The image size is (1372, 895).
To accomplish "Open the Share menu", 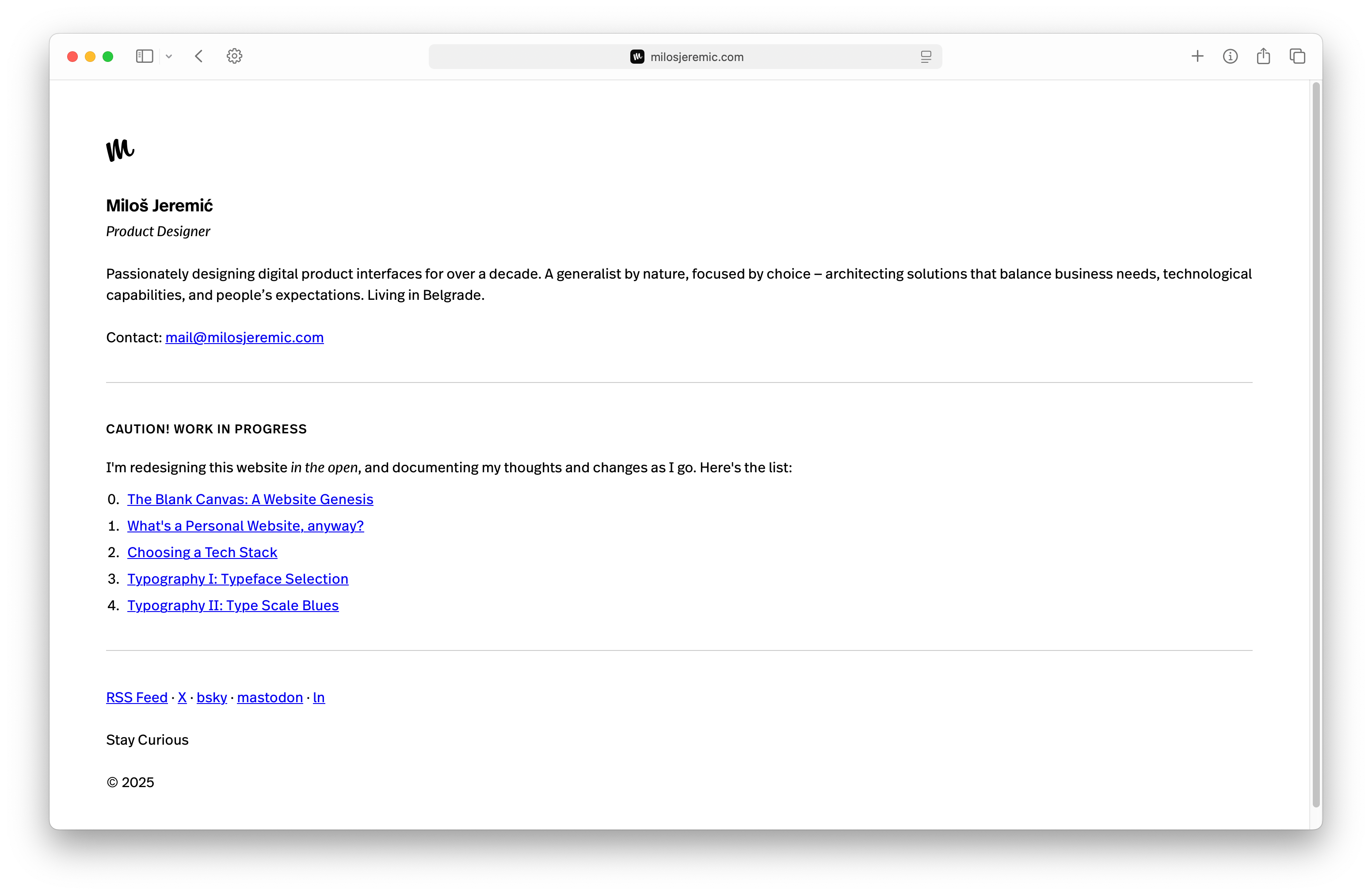I will (1264, 57).
